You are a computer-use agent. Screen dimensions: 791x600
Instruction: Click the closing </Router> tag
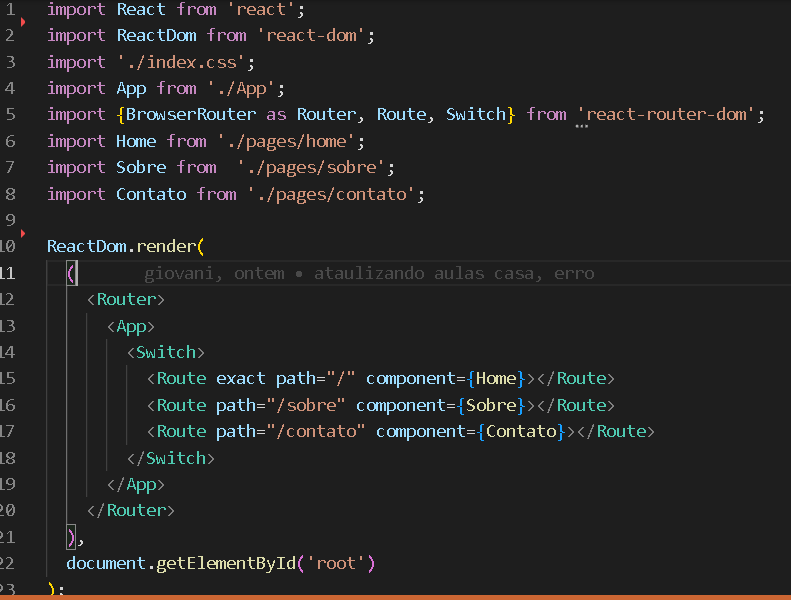(131, 510)
